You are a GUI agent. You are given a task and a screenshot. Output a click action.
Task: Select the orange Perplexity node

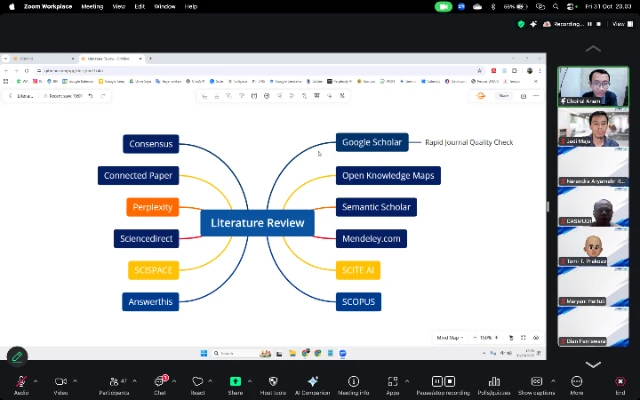[152, 207]
